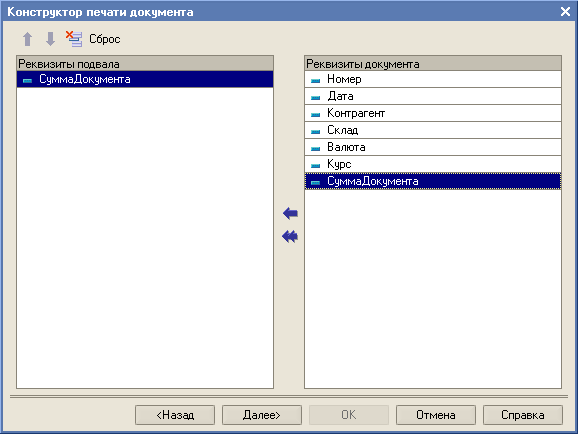
Task: Click the icon beside Контрагент row
Action: point(316,114)
